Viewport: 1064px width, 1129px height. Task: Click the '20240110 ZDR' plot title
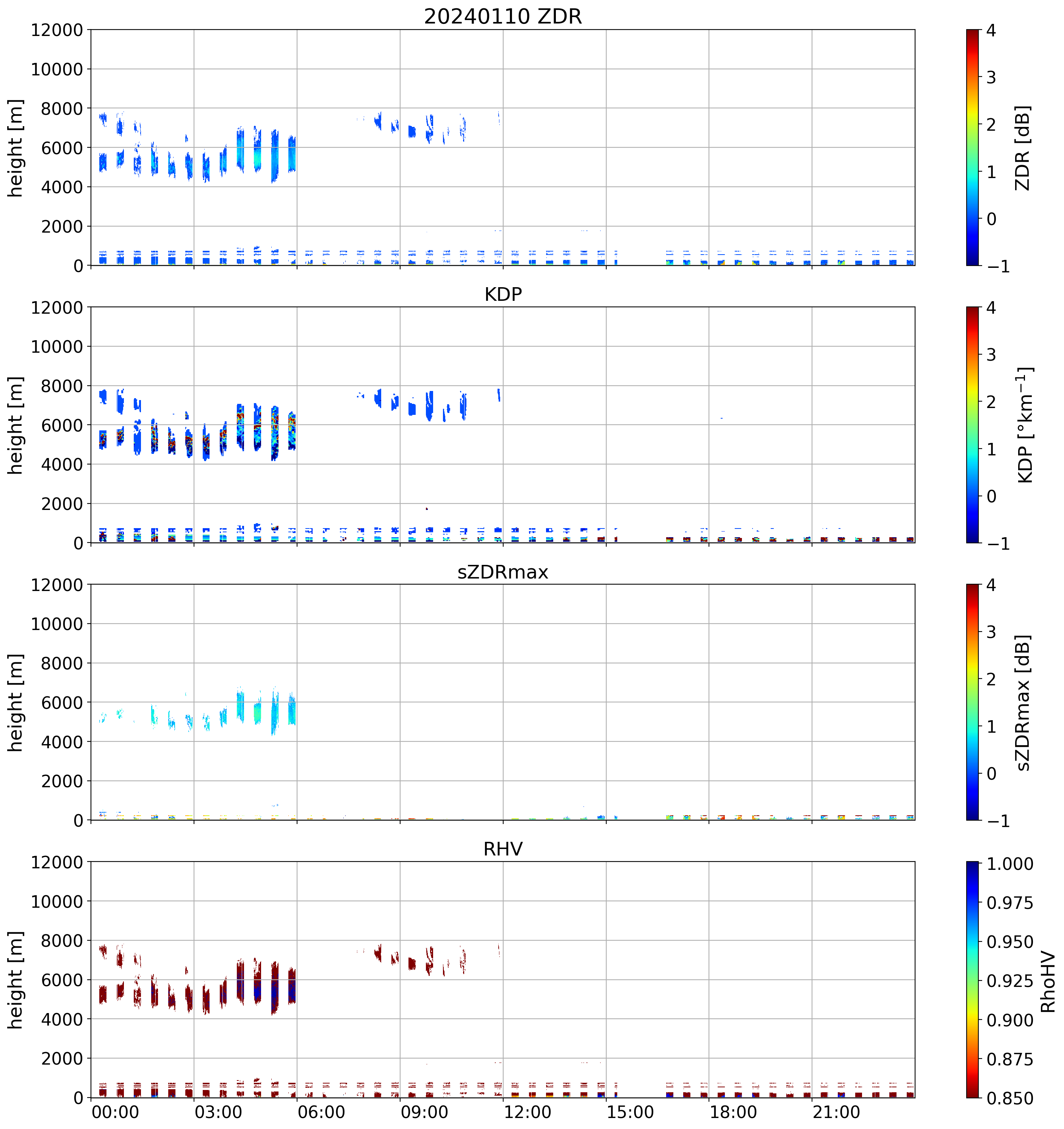click(x=503, y=16)
